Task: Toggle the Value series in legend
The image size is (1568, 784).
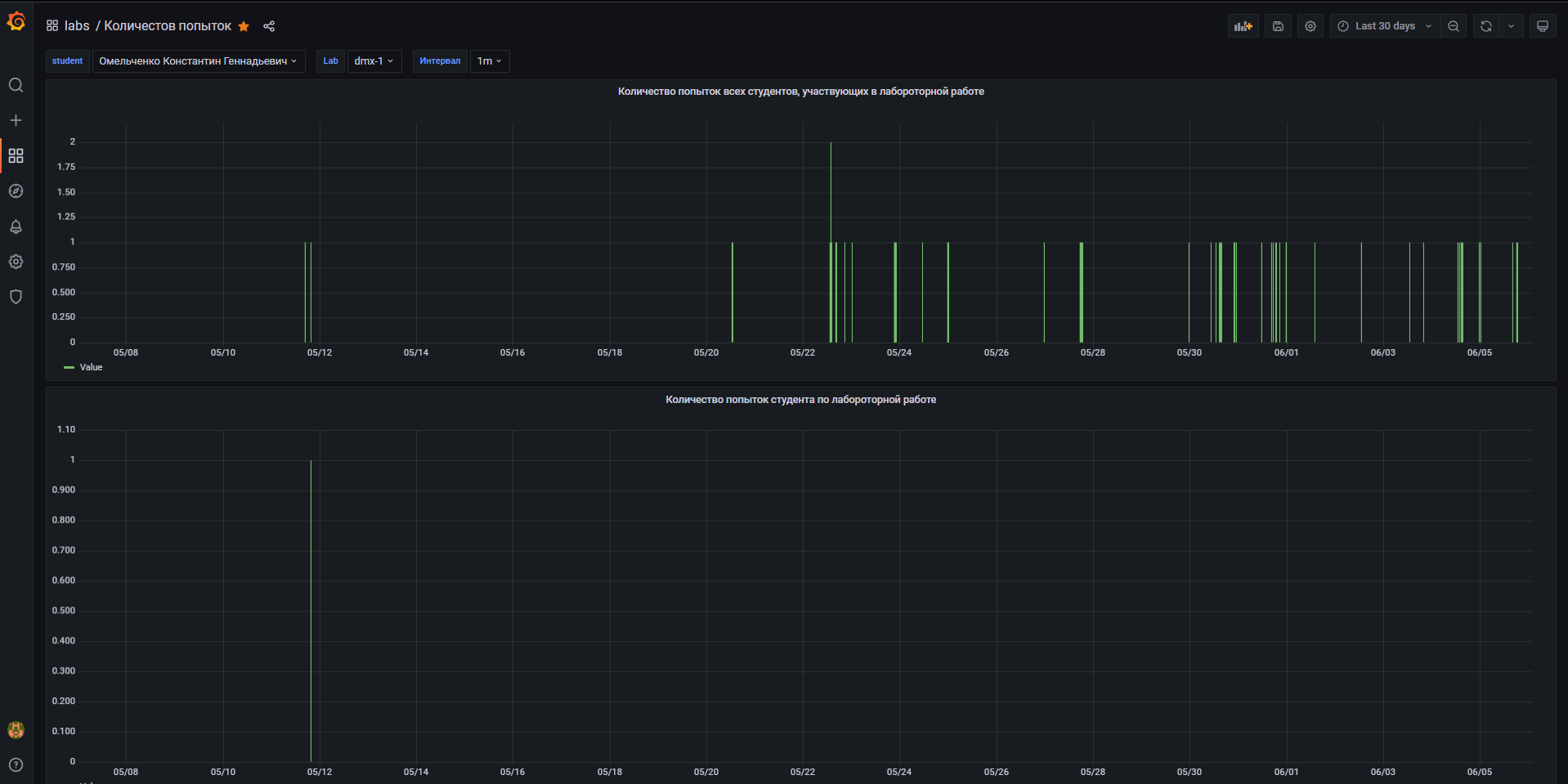Action: tap(91, 367)
